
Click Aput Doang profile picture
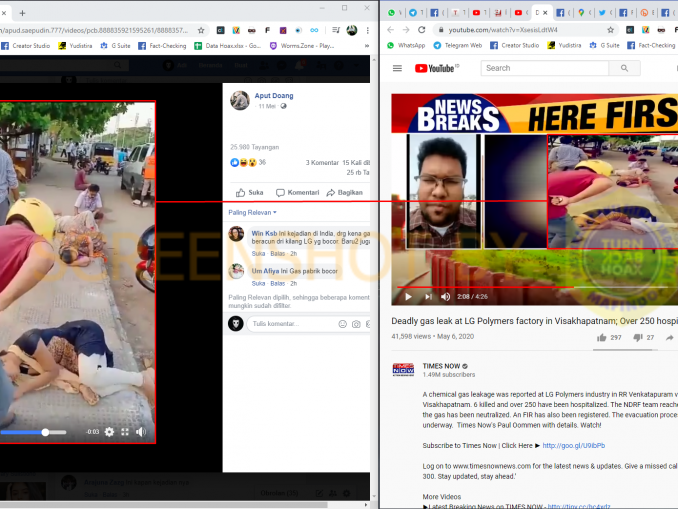point(240,100)
